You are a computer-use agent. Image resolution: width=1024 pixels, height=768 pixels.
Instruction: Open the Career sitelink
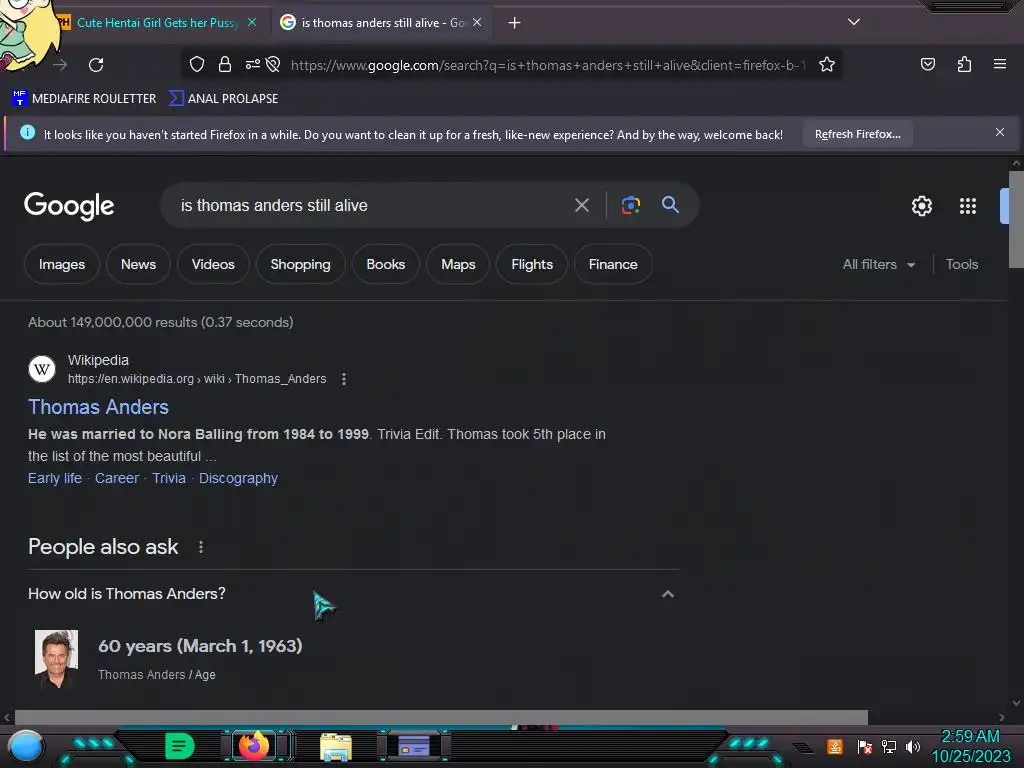(117, 478)
